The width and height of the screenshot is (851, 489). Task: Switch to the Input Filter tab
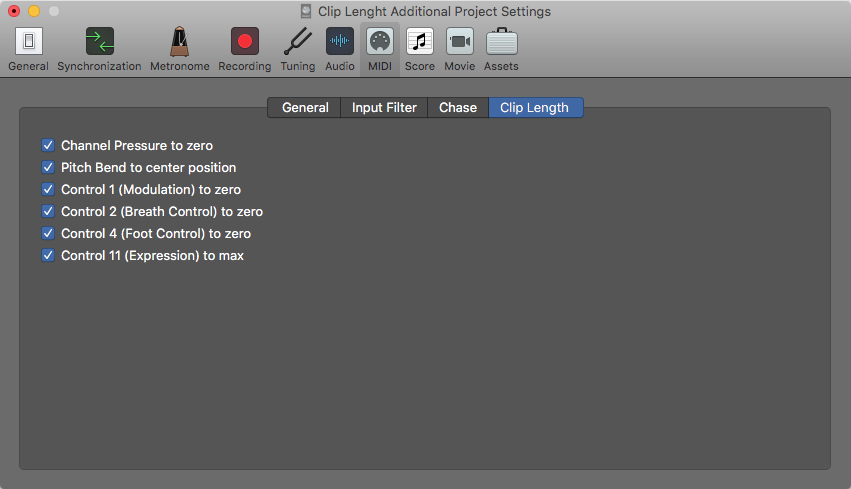point(384,107)
